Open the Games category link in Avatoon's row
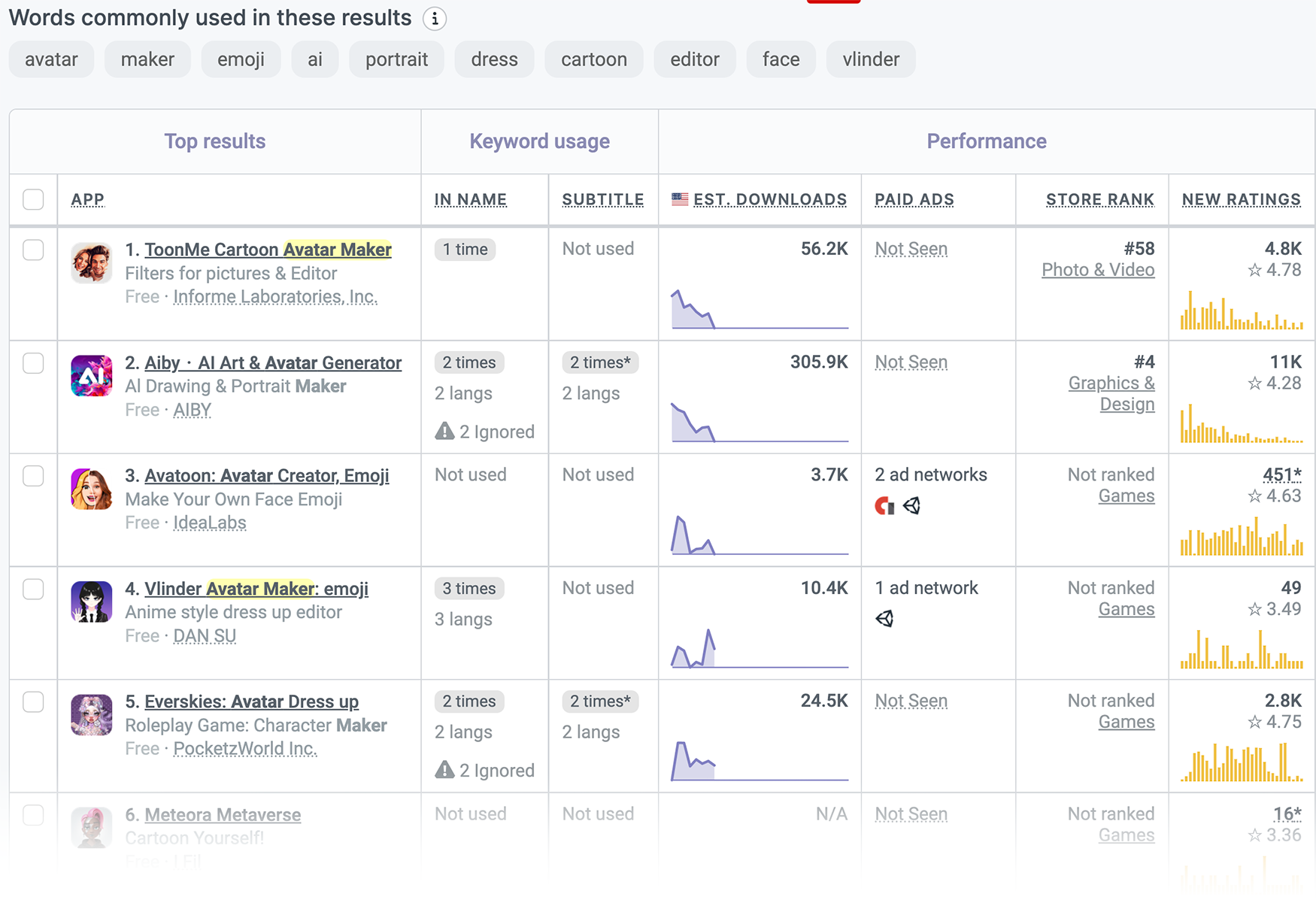1316x906 pixels. [x=1126, y=495]
